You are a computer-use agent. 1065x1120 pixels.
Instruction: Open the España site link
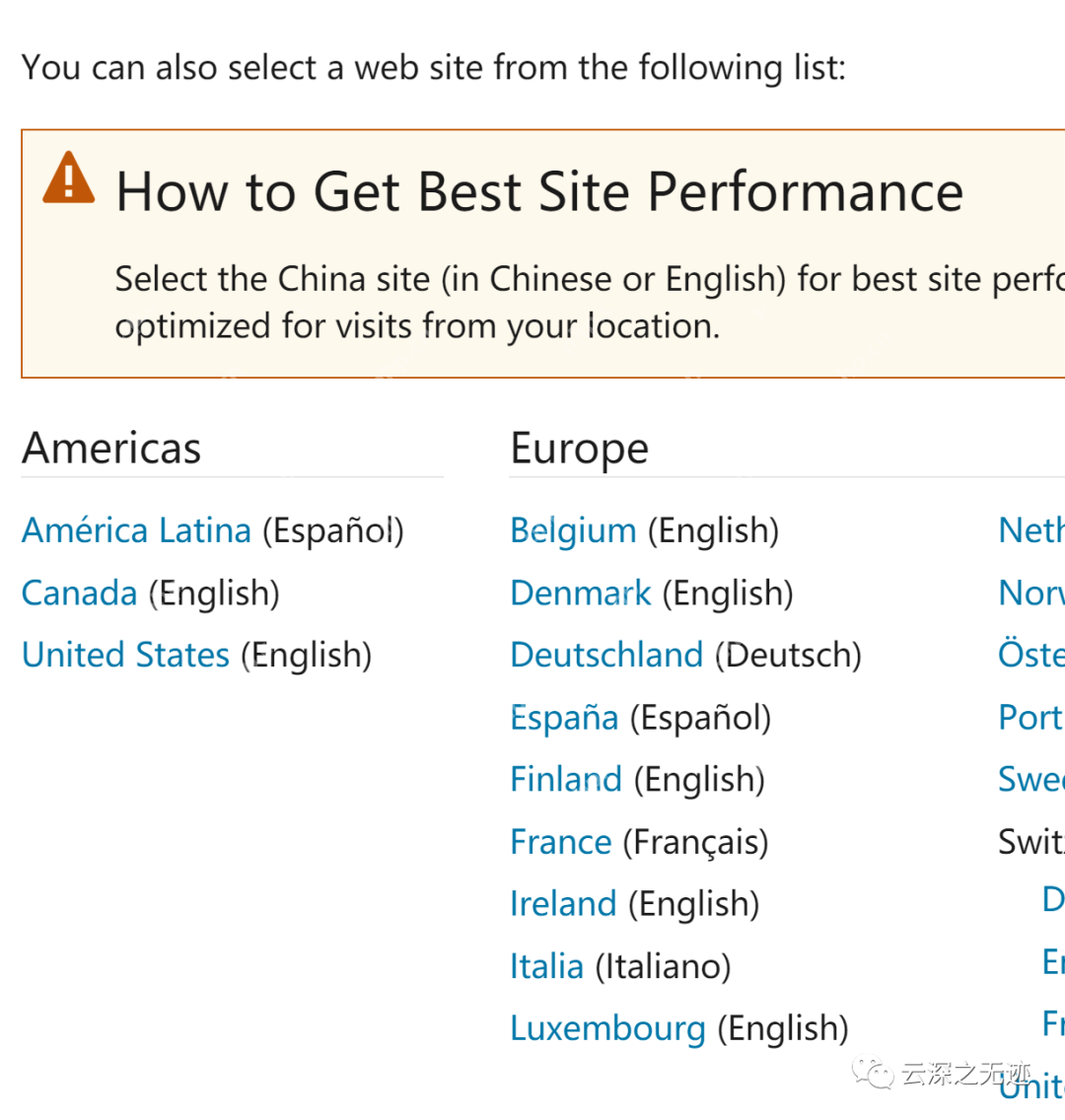pos(564,718)
